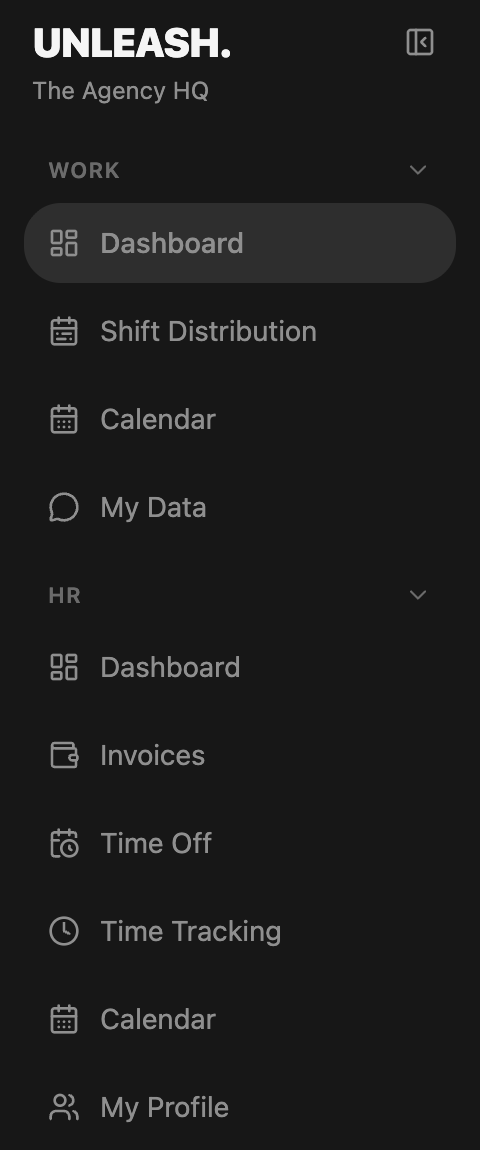This screenshot has width=480, height=1150.
Task: Click the HR section Calendar icon
Action: tap(64, 1019)
